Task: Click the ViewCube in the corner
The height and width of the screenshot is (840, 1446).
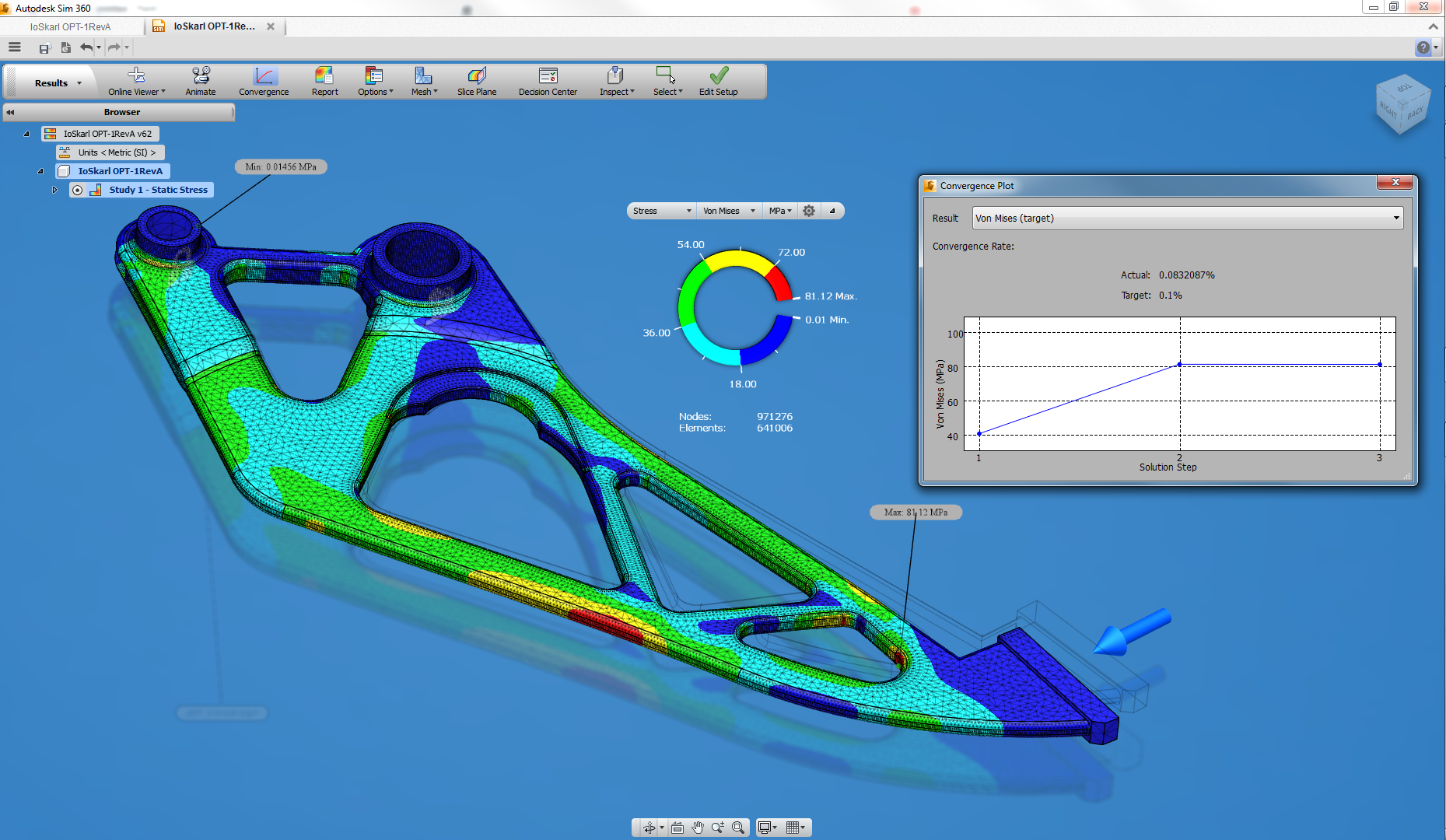Action: pyautogui.click(x=1402, y=106)
